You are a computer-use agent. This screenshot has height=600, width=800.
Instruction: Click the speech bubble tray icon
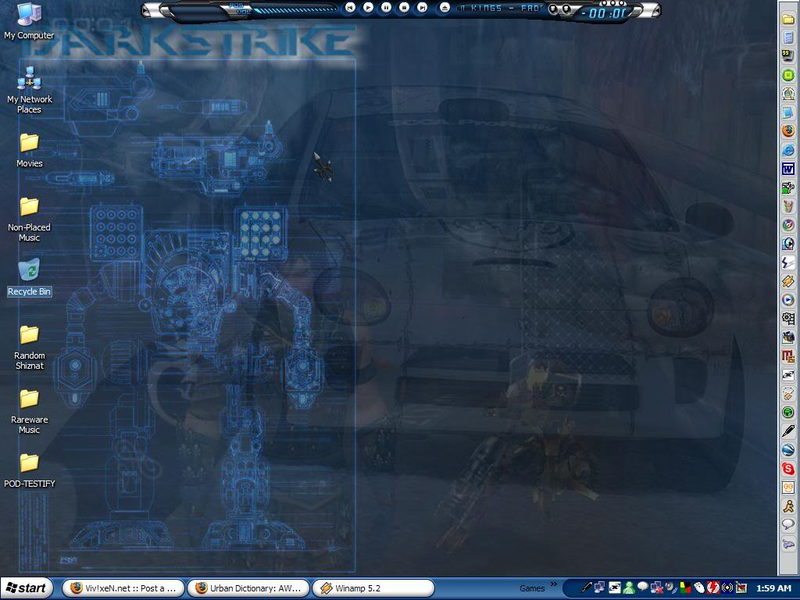pos(643,588)
